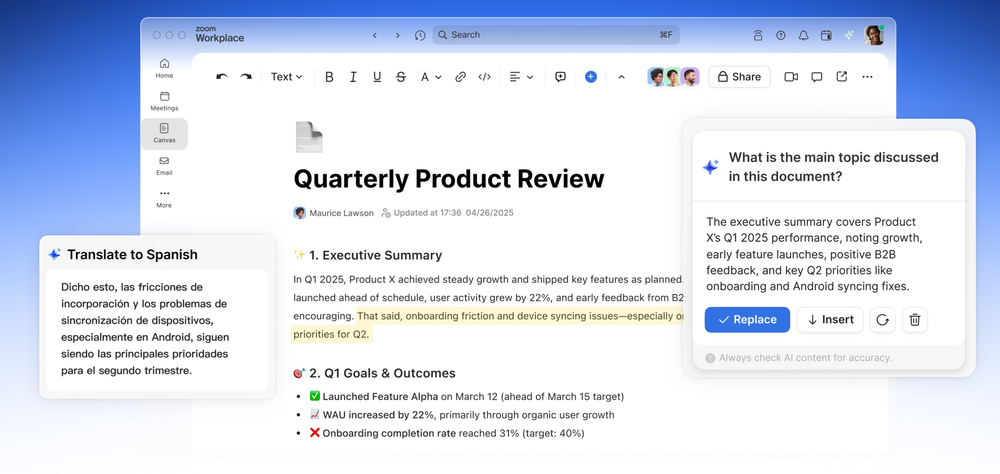This screenshot has width=1000, height=474.
Task: Click the Search field
Action: (x=555, y=34)
